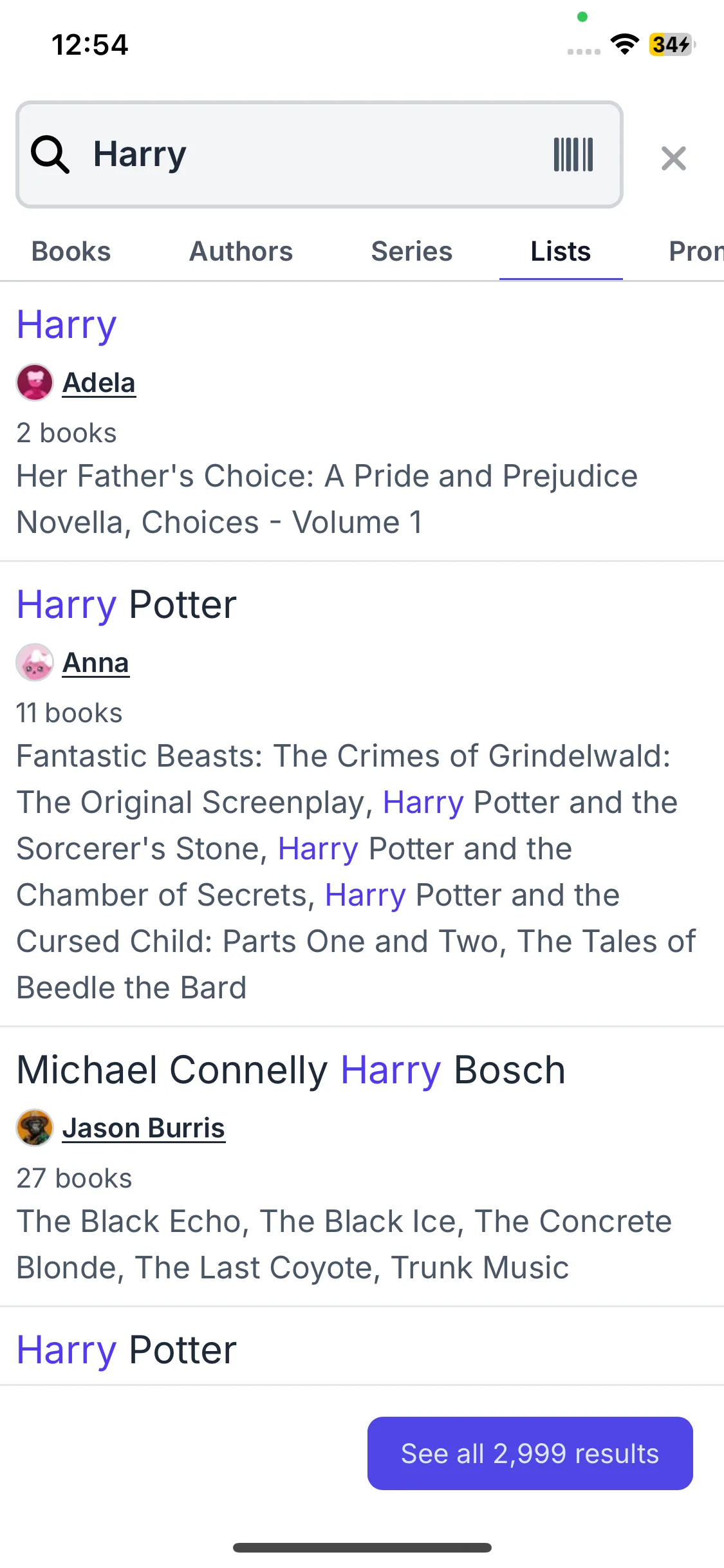724x1568 pixels.
Task: Open "Michael Connelly Harry Bosch" list
Action: pos(291,1070)
